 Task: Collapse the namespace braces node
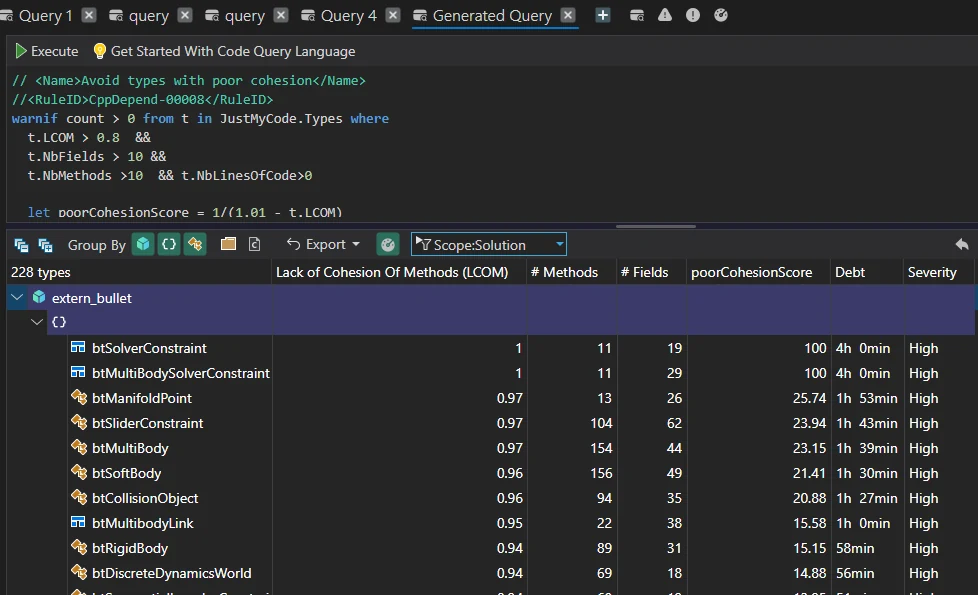coord(37,322)
